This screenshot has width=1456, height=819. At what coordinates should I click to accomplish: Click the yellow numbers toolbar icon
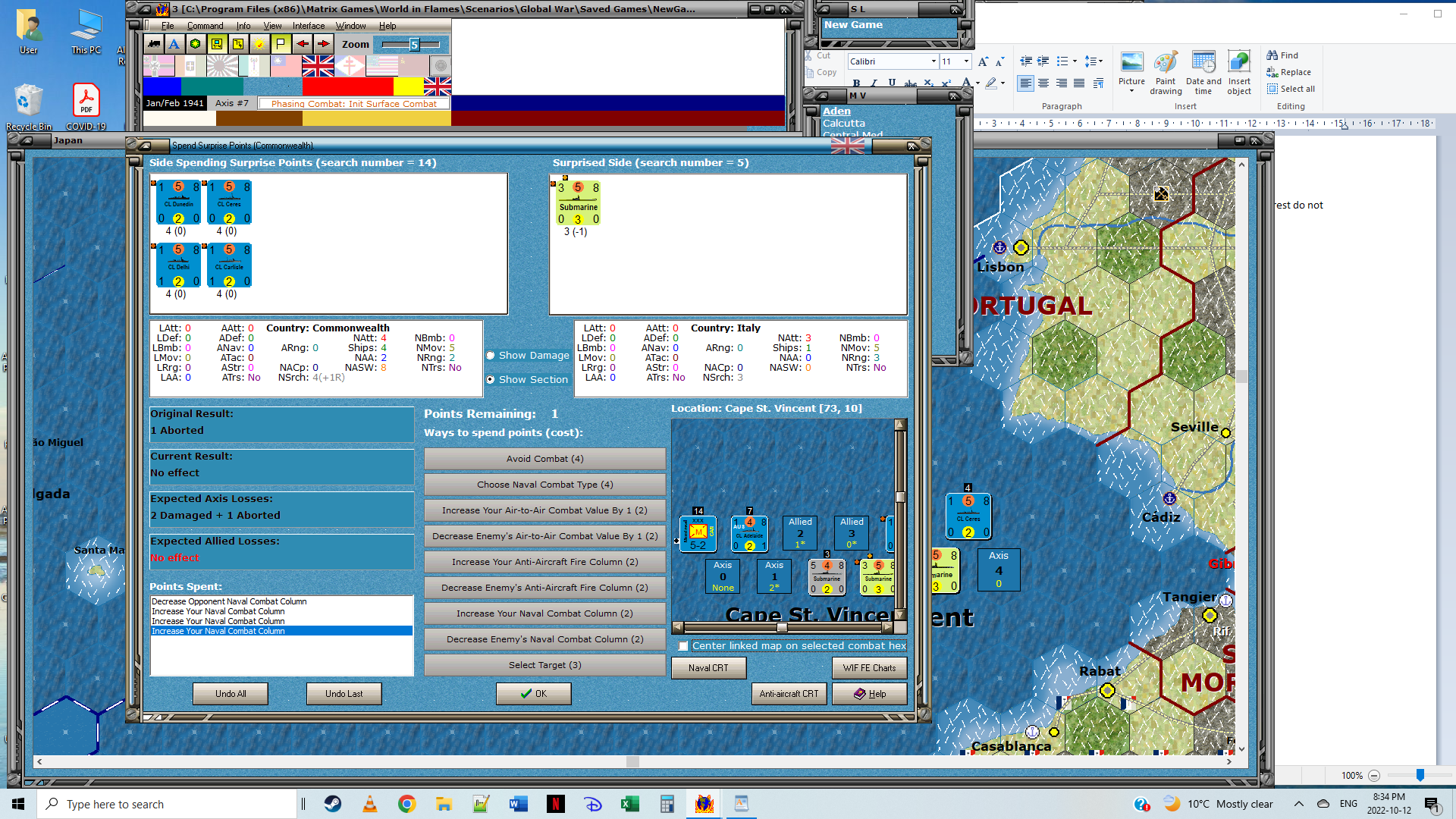tap(238, 44)
